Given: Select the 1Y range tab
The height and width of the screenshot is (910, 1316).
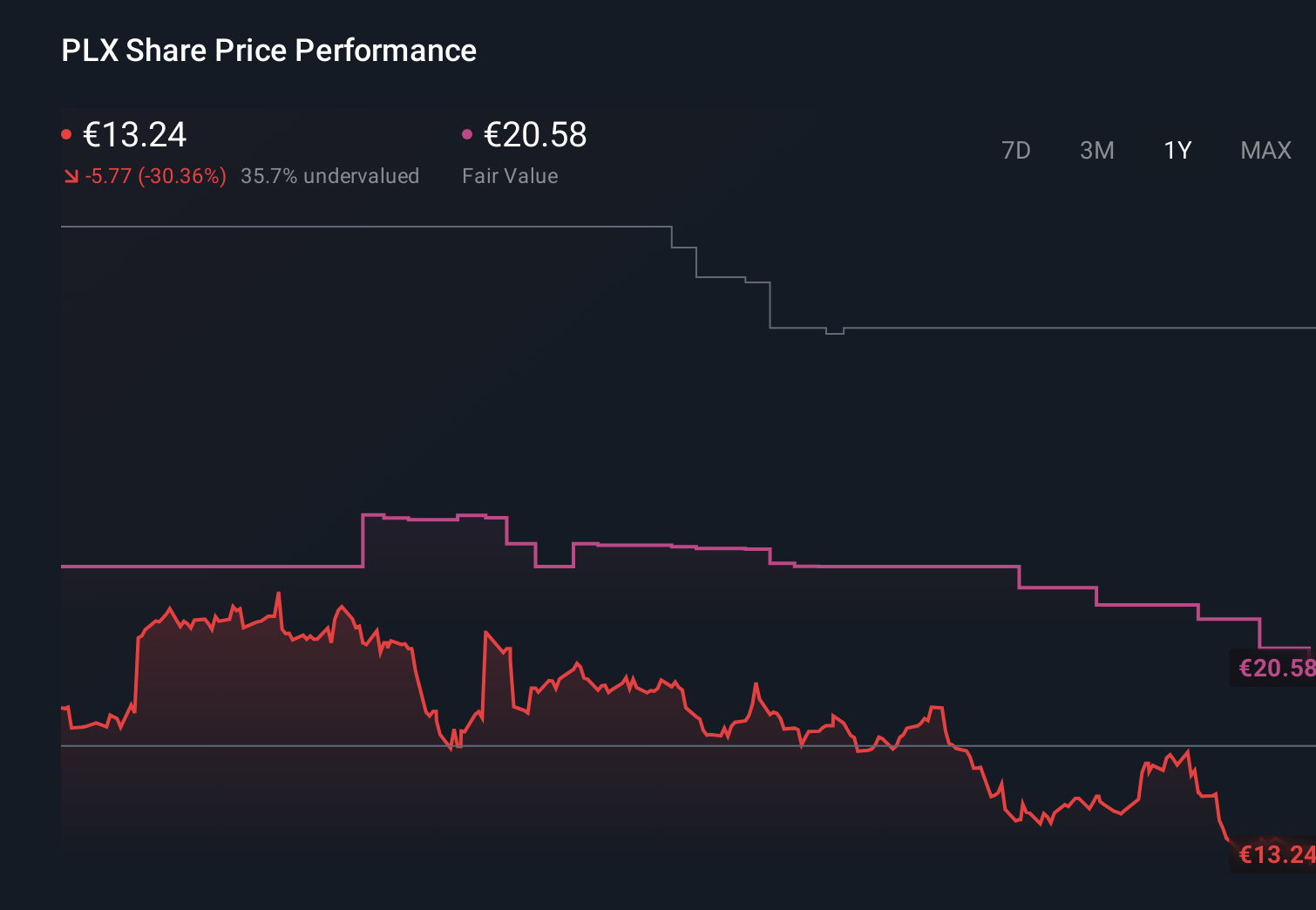Looking at the screenshot, I should pyautogui.click(x=1177, y=150).
